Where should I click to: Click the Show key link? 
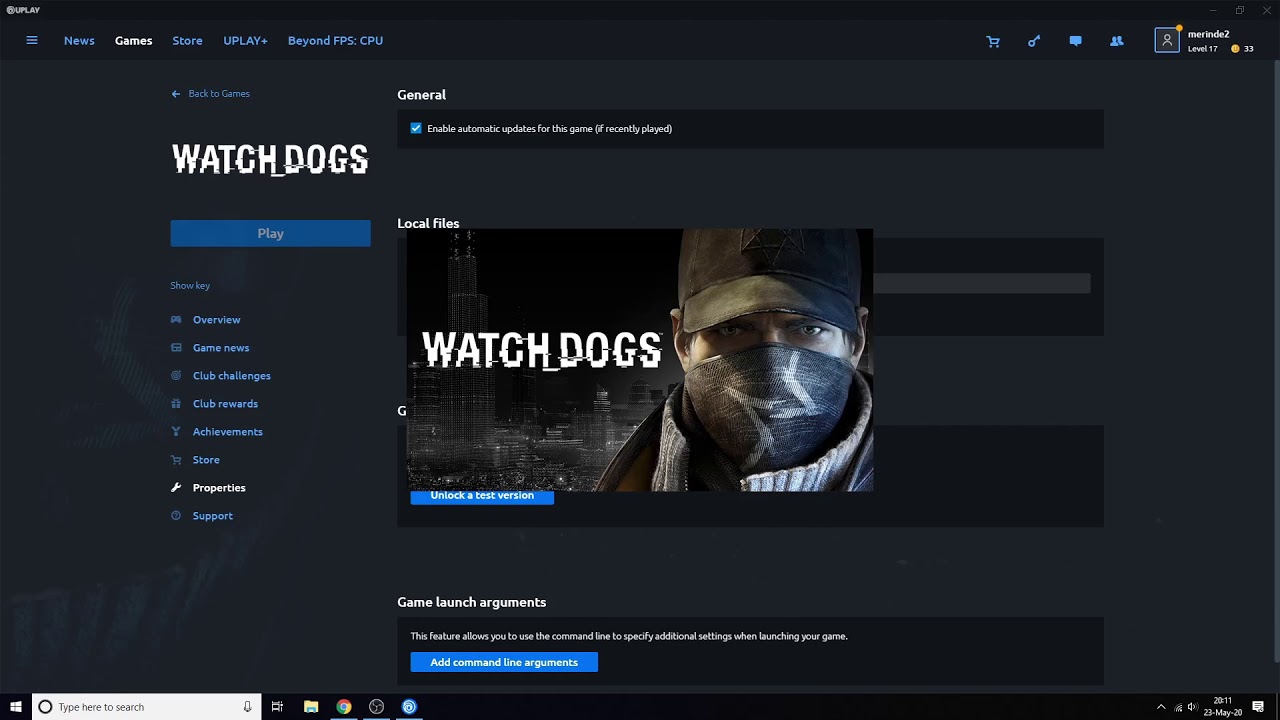click(x=190, y=286)
